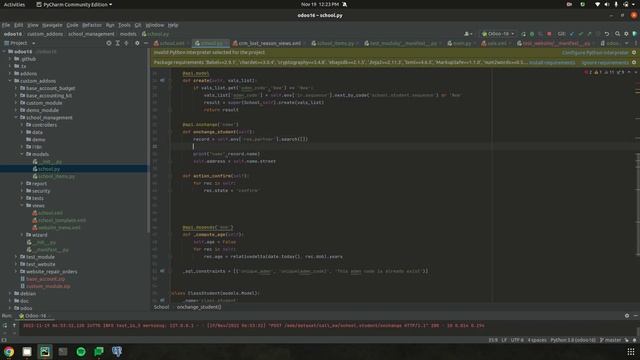
Task: Switch to crm_lost_reason_views.xml tab
Action: click(x=269, y=43)
